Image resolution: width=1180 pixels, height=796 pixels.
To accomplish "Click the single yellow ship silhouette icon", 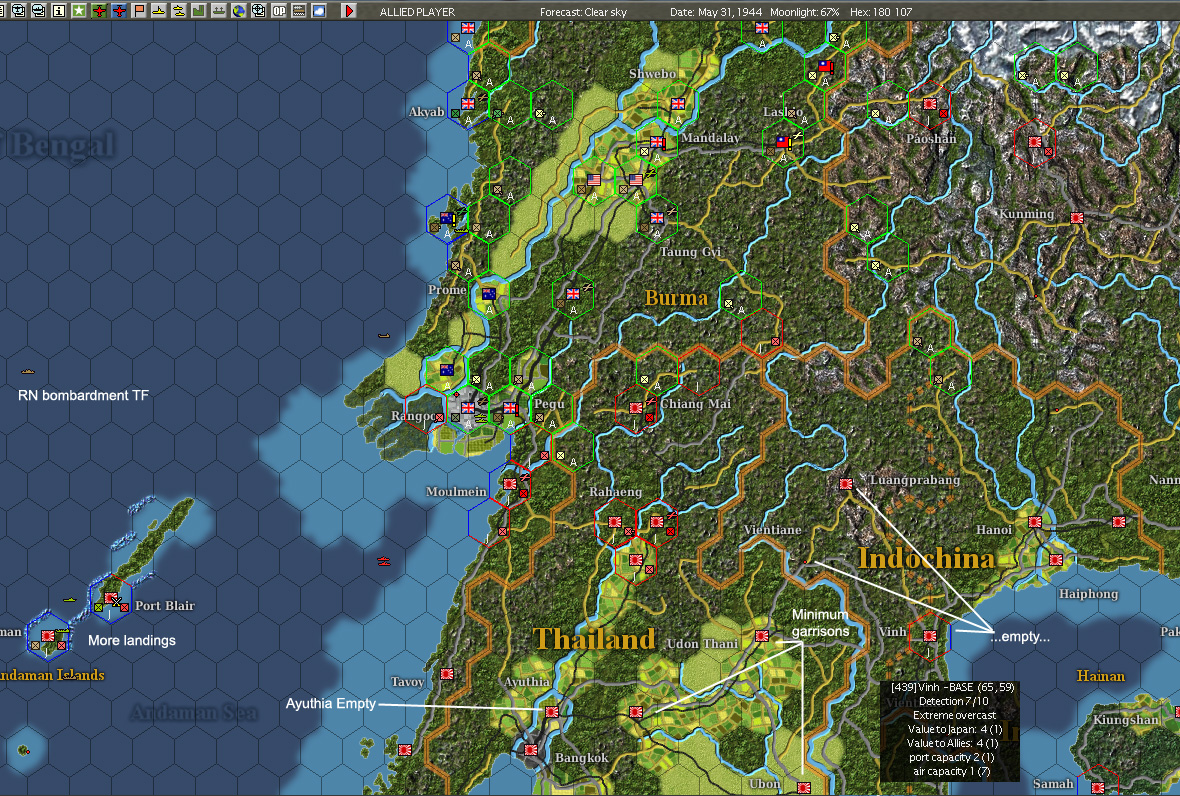I will click(159, 11).
